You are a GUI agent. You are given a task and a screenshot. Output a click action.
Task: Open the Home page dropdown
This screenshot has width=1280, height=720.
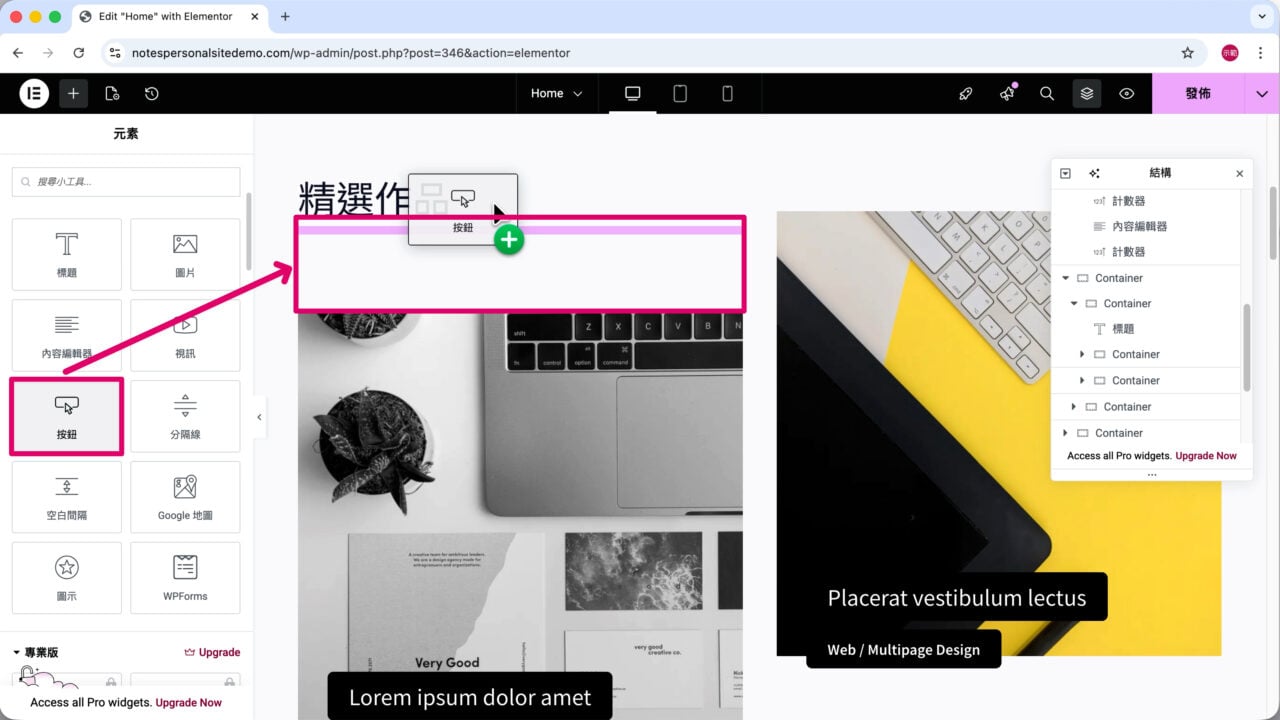click(556, 93)
